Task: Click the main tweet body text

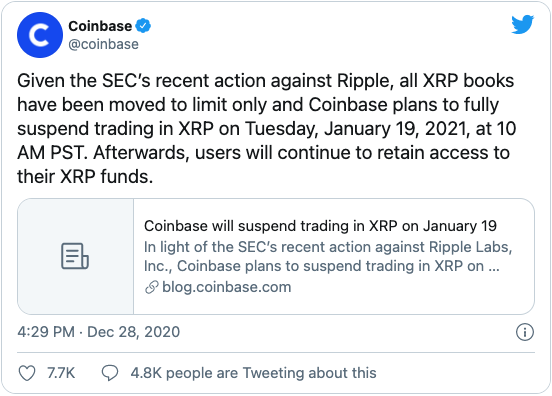Action: (x=266, y=128)
